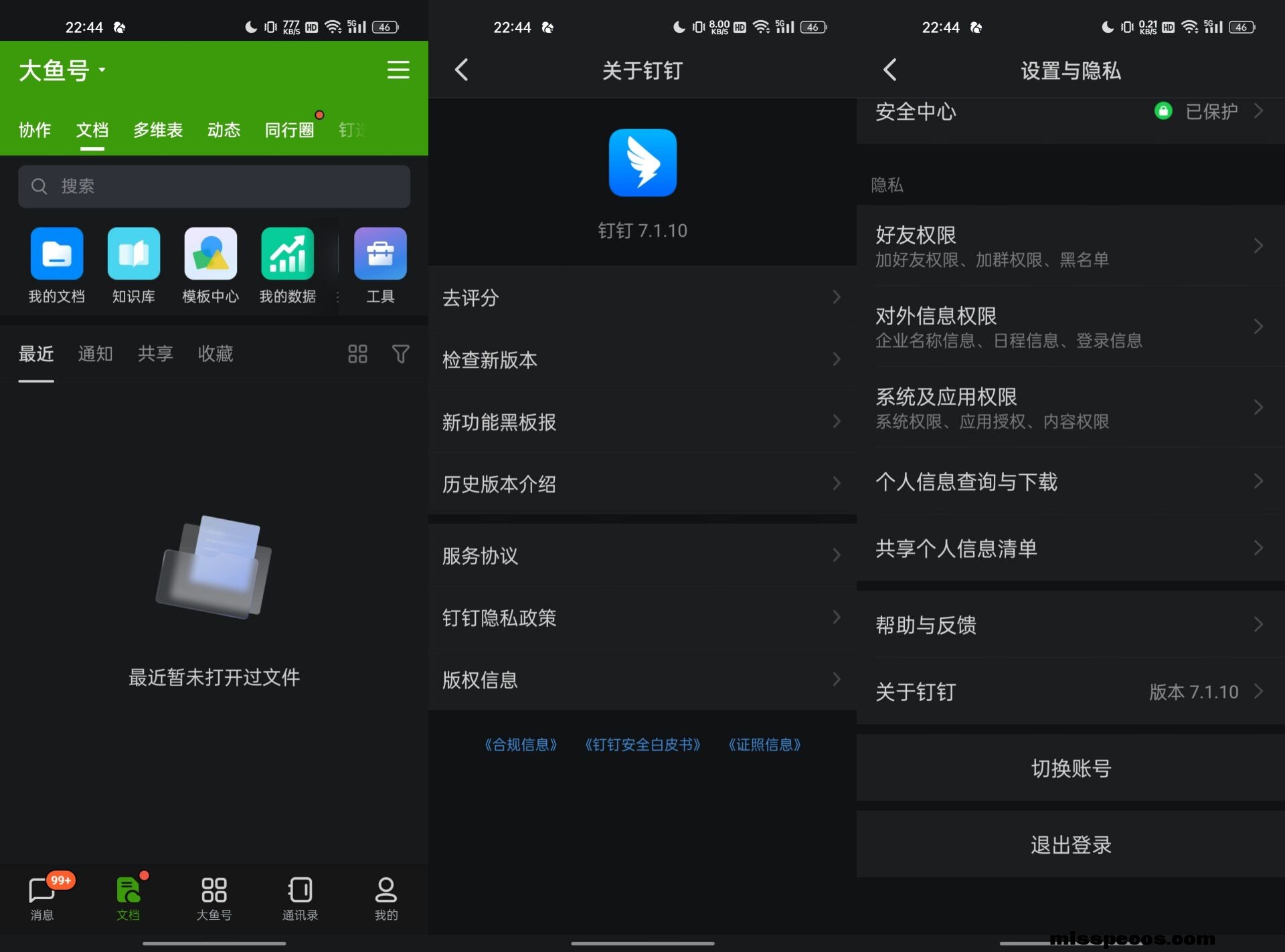Open 钉钉隐私政策 entry

click(x=642, y=617)
